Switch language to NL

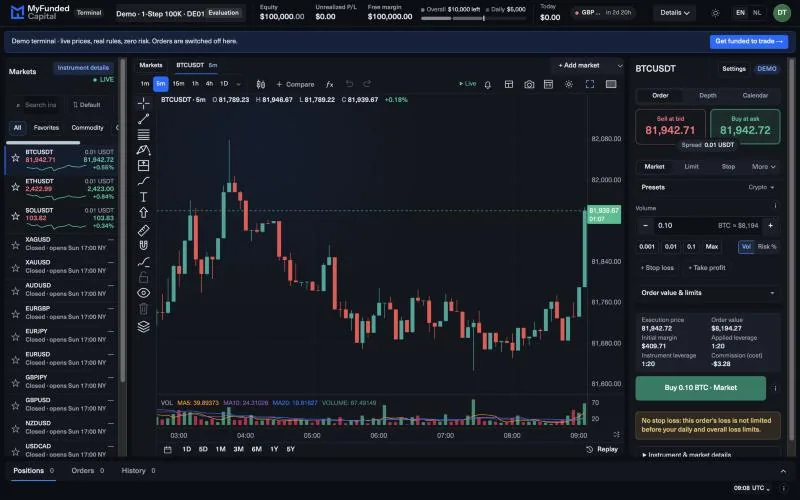tap(757, 13)
